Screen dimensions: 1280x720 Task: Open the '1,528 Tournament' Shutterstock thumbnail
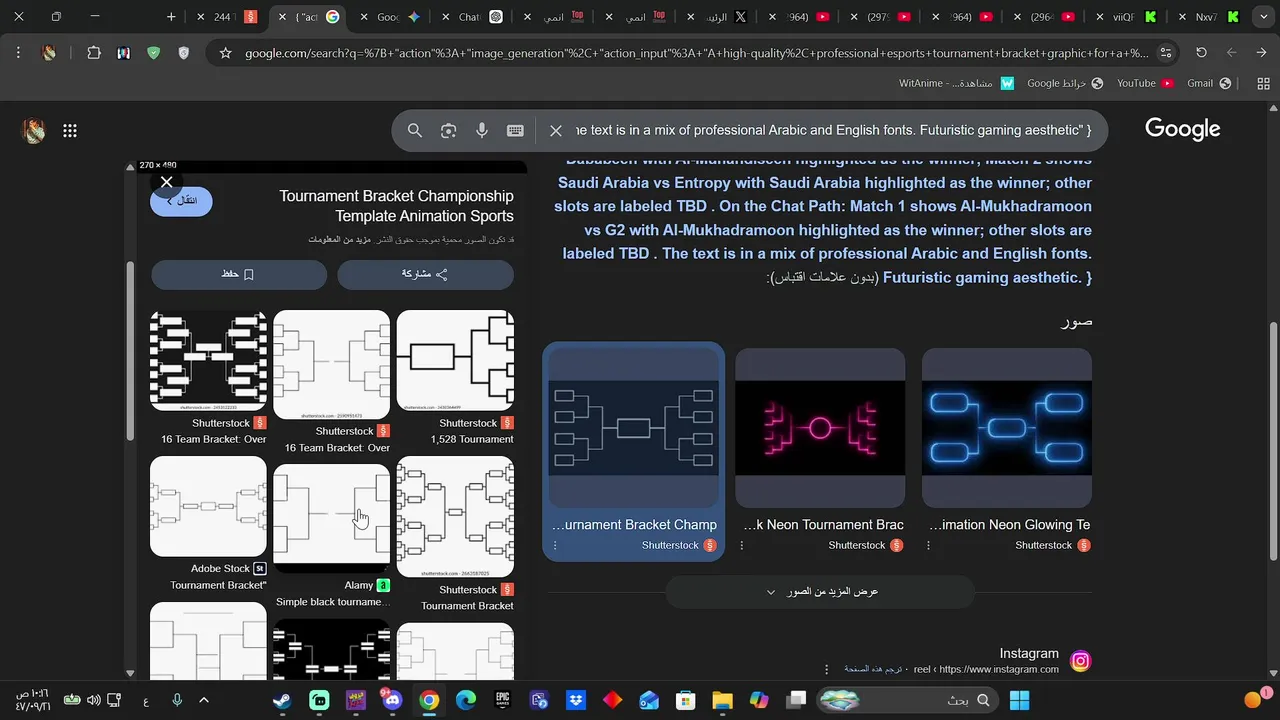coord(455,361)
